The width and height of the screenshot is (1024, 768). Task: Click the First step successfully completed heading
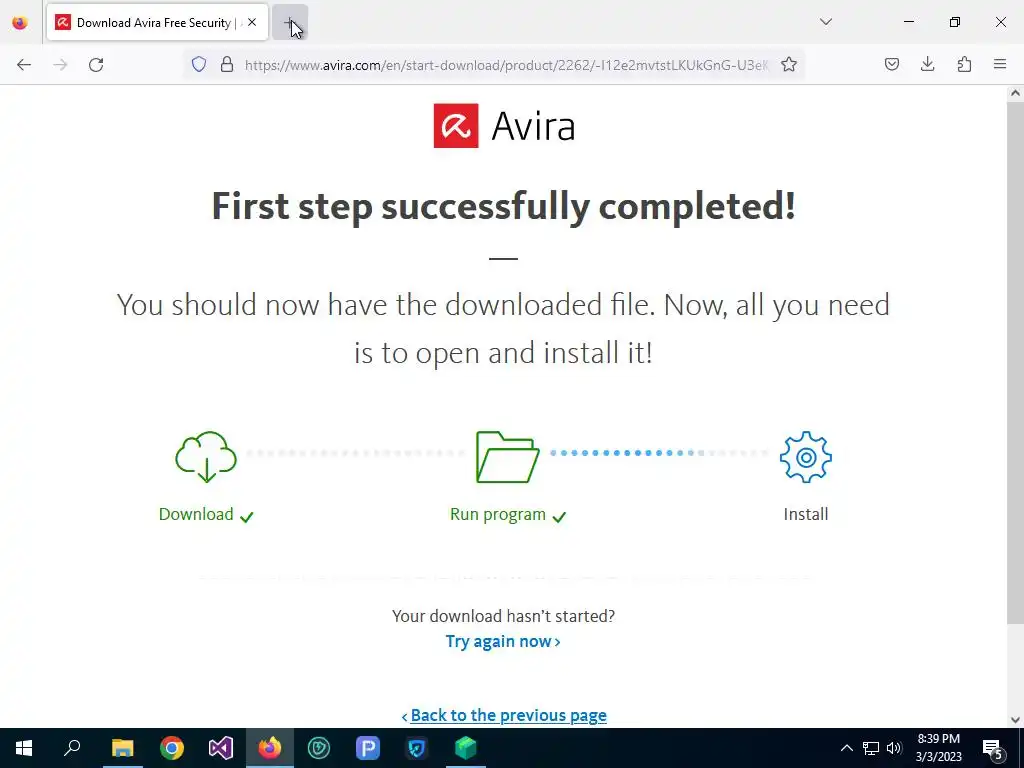tap(504, 206)
